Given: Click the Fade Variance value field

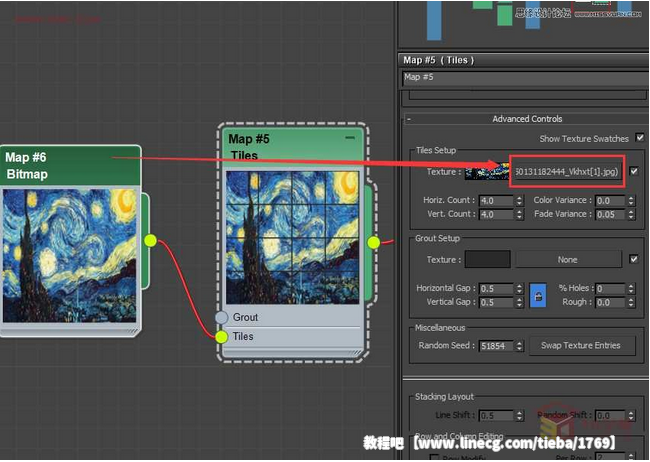Looking at the screenshot, I should 610,215.
